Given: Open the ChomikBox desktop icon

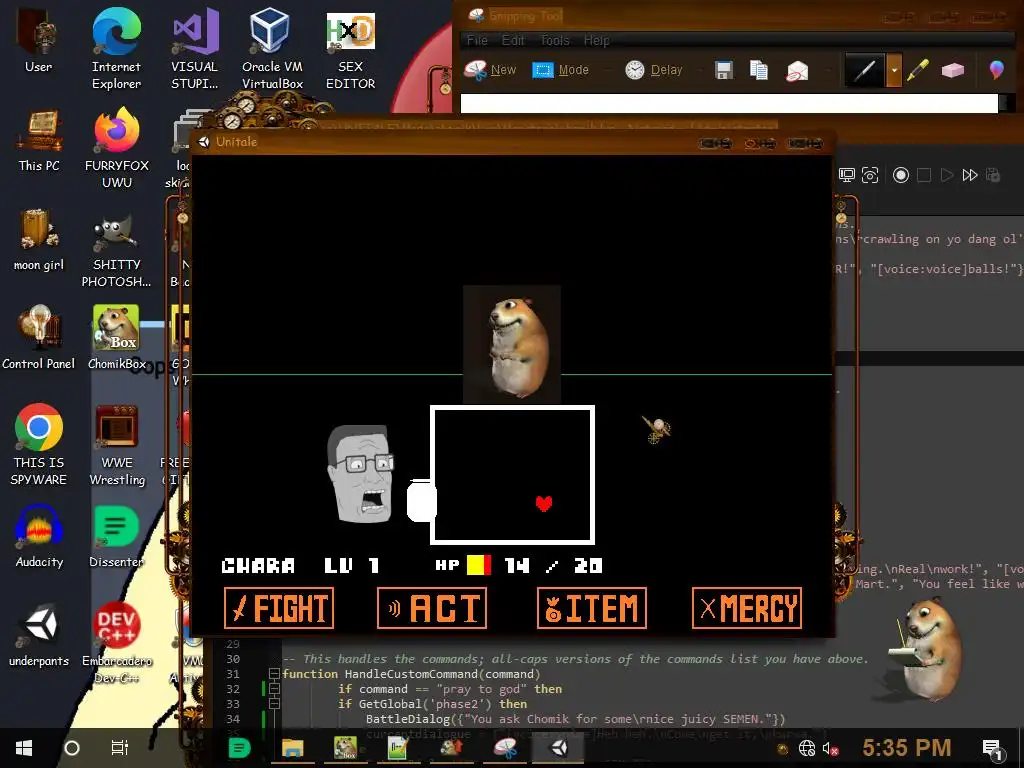Looking at the screenshot, I should point(116,338).
